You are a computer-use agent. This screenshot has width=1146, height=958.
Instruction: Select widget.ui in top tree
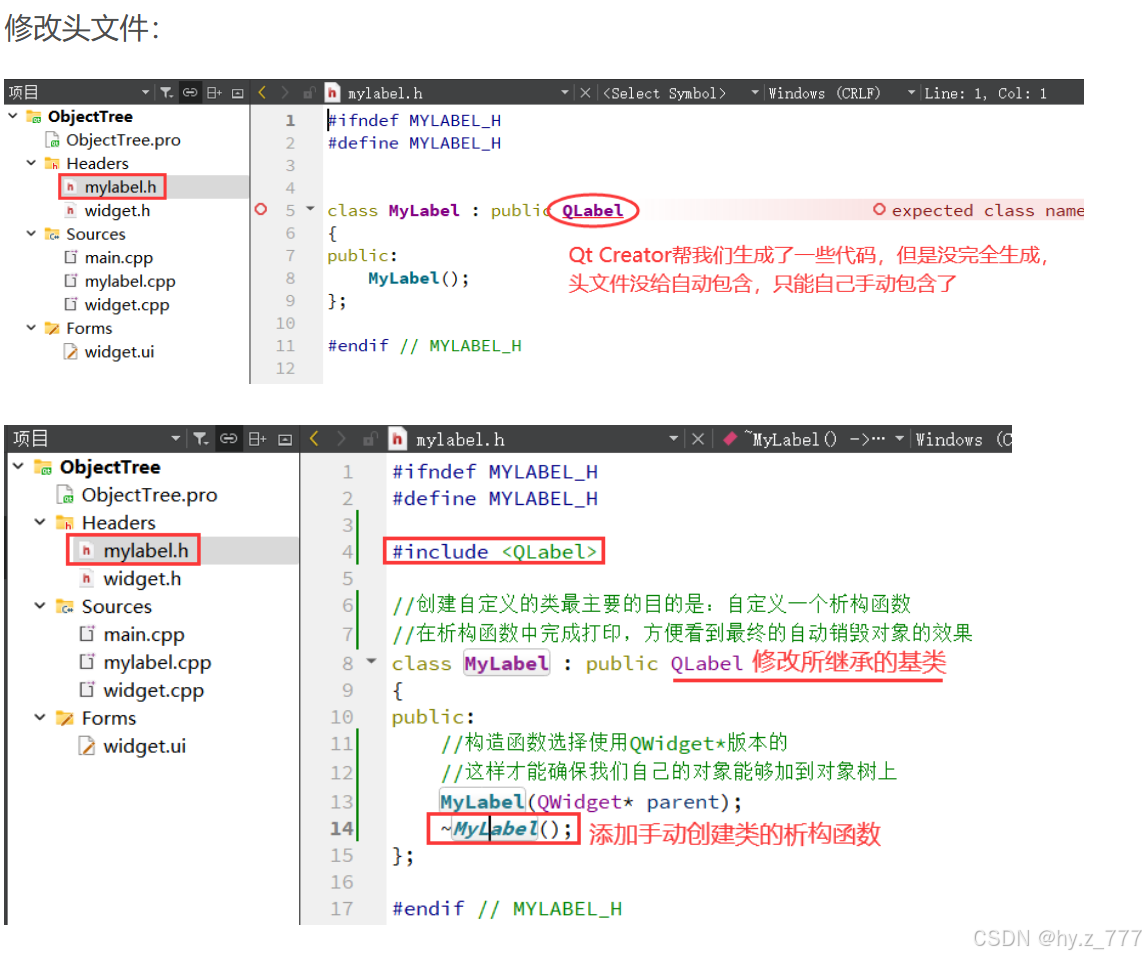(119, 351)
